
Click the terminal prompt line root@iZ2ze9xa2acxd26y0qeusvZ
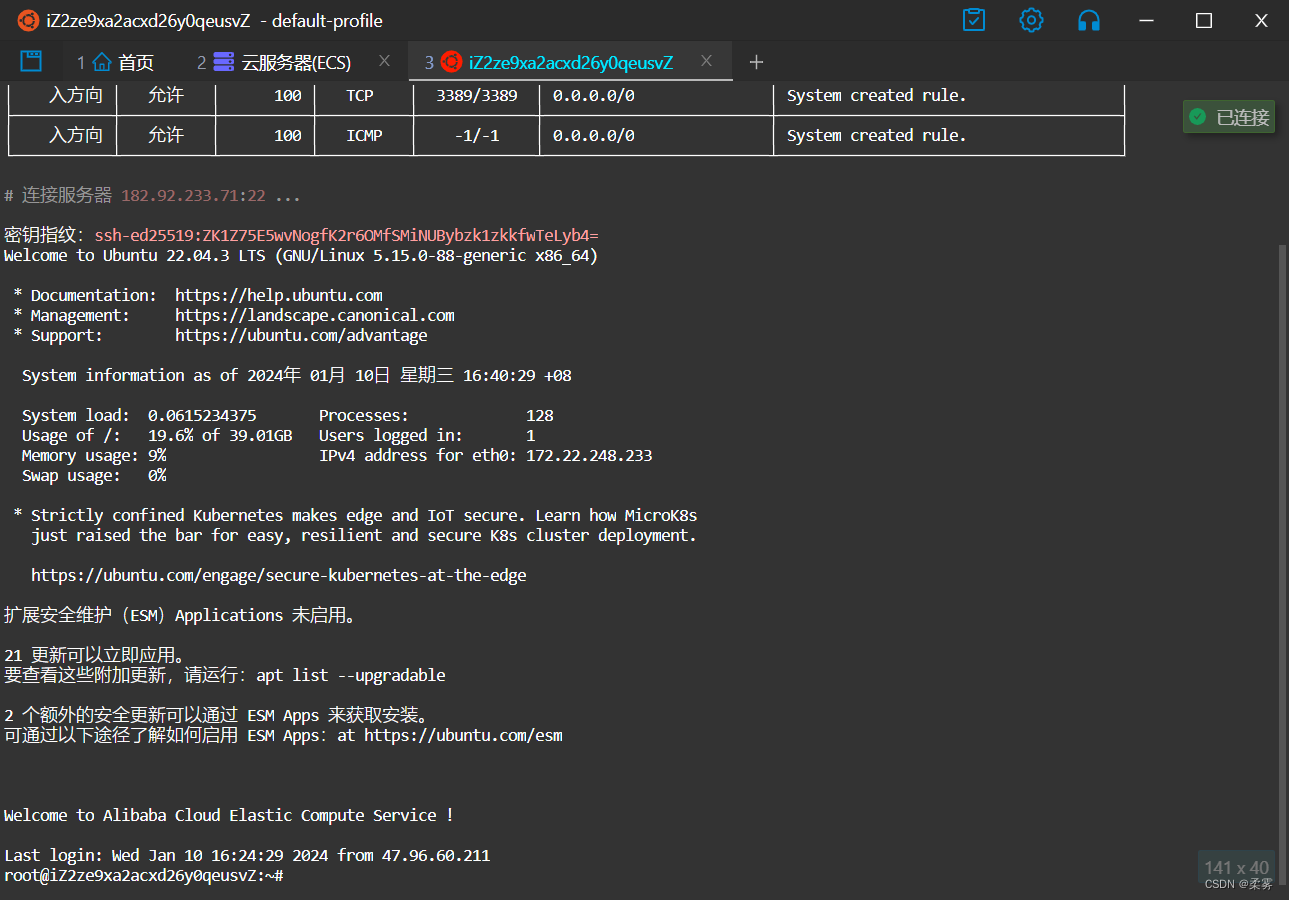click(x=144, y=876)
